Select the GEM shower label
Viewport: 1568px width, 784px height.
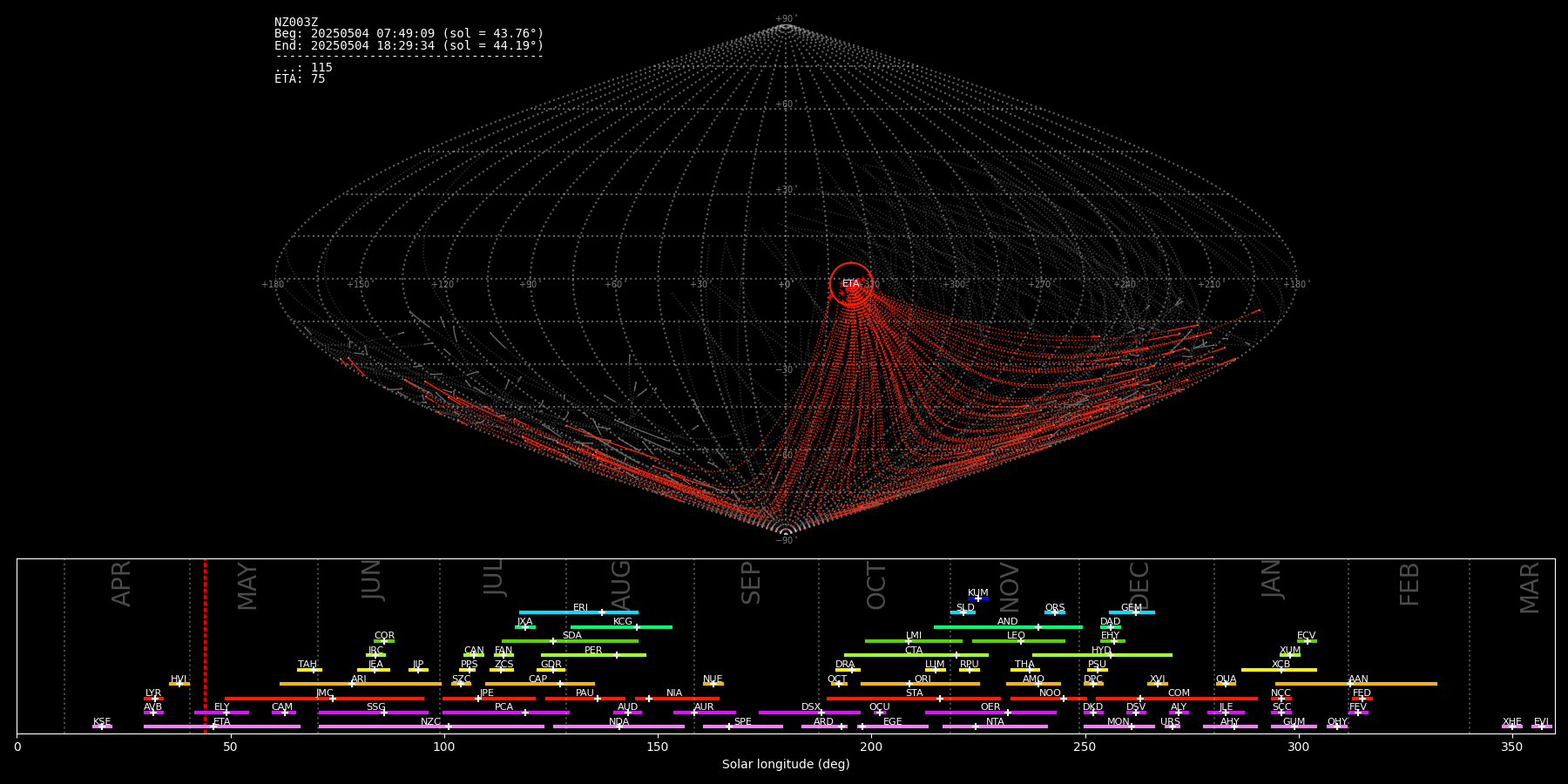[1132, 608]
